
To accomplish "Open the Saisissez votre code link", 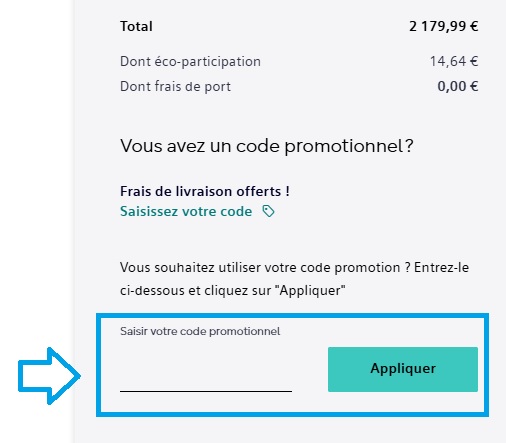I will click(x=186, y=211).
